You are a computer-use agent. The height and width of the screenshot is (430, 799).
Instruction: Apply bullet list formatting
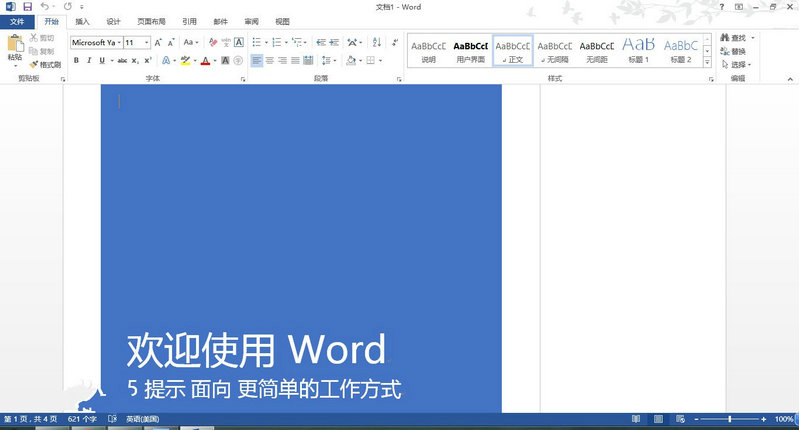pos(256,43)
